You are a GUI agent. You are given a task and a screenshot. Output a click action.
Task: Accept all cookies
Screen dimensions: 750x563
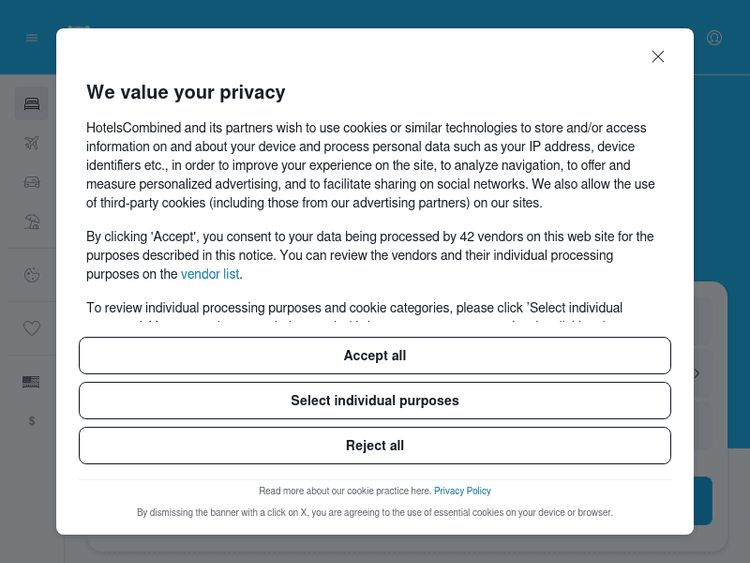coord(375,356)
